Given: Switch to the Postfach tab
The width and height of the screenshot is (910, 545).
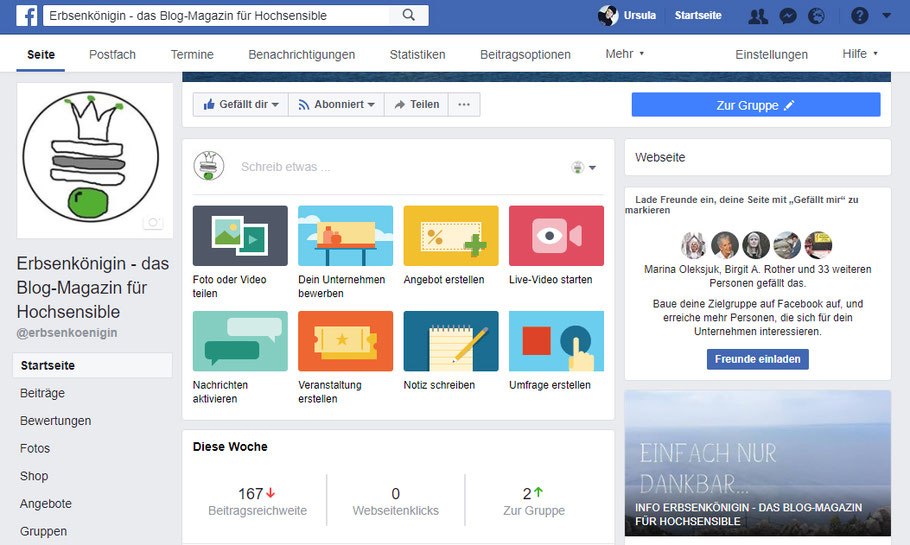Looking at the screenshot, I should pyautogui.click(x=112, y=55).
